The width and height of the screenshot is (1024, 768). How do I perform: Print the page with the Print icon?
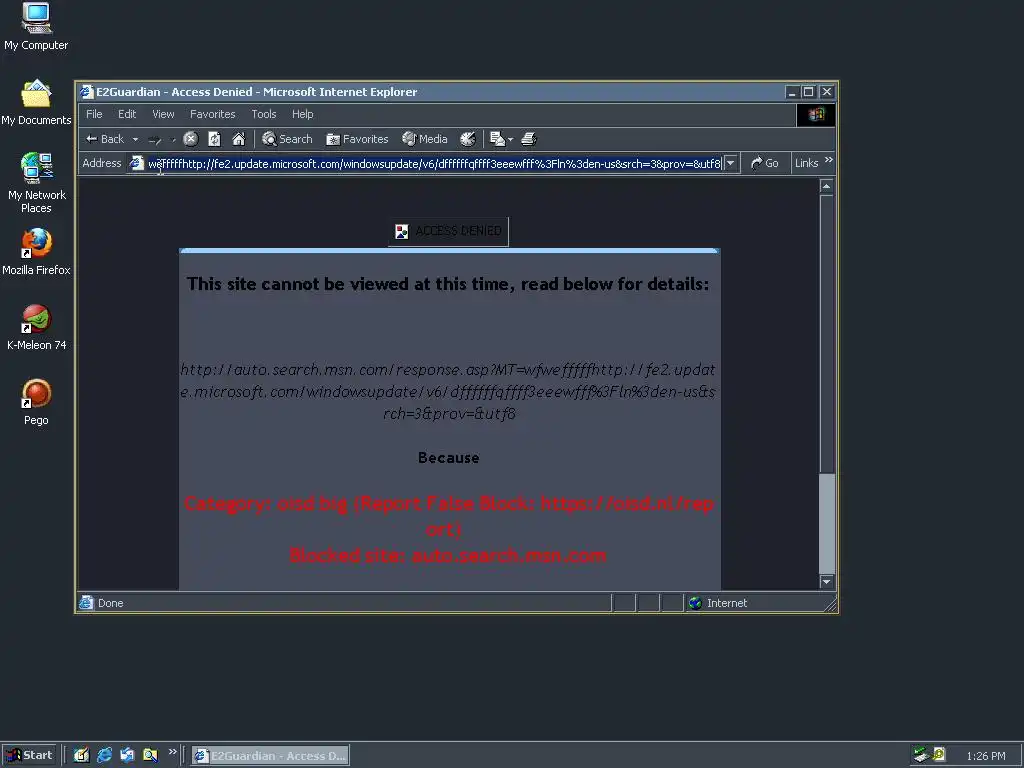(x=528, y=138)
